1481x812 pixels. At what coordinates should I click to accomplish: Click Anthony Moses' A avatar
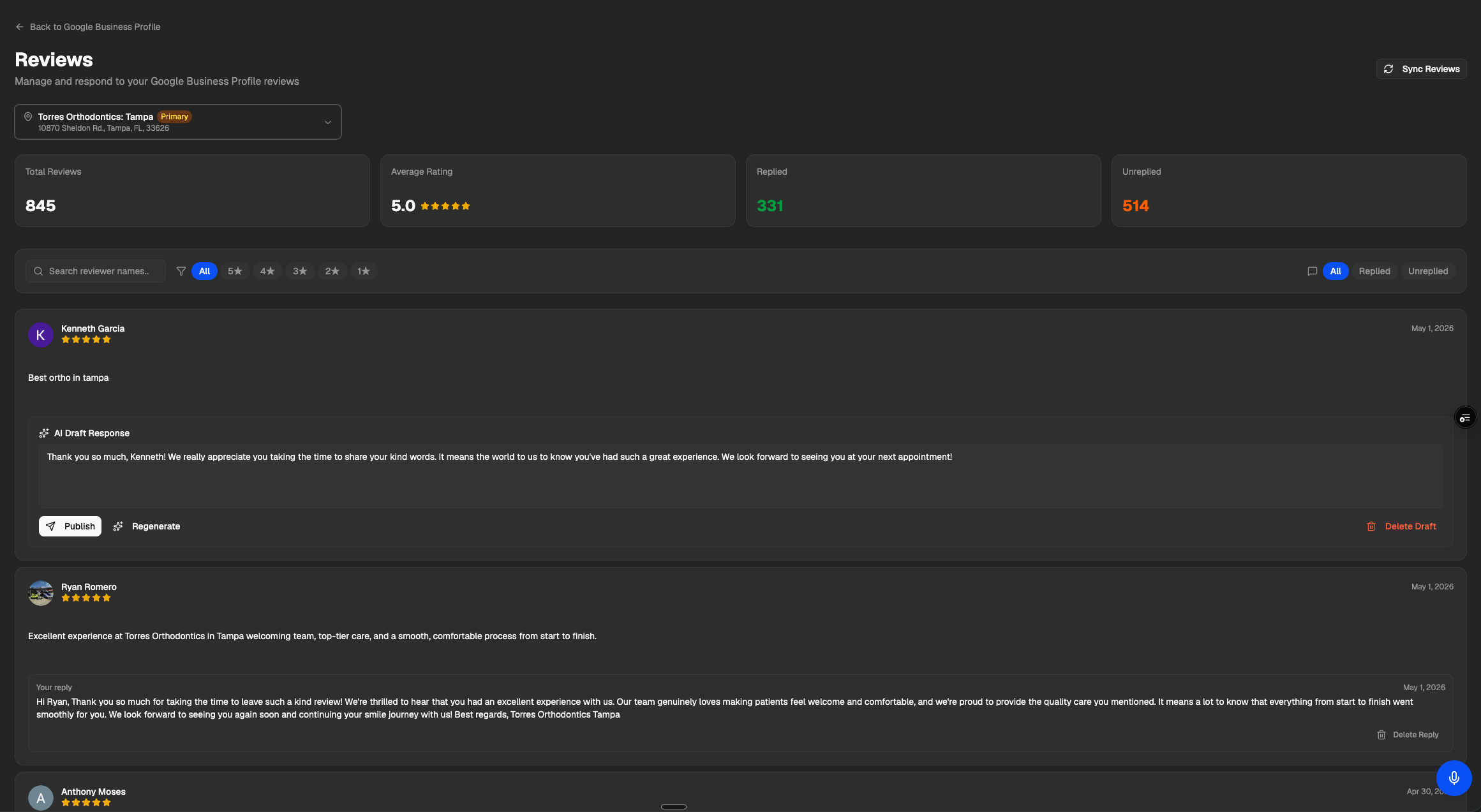click(x=41, y=798)
